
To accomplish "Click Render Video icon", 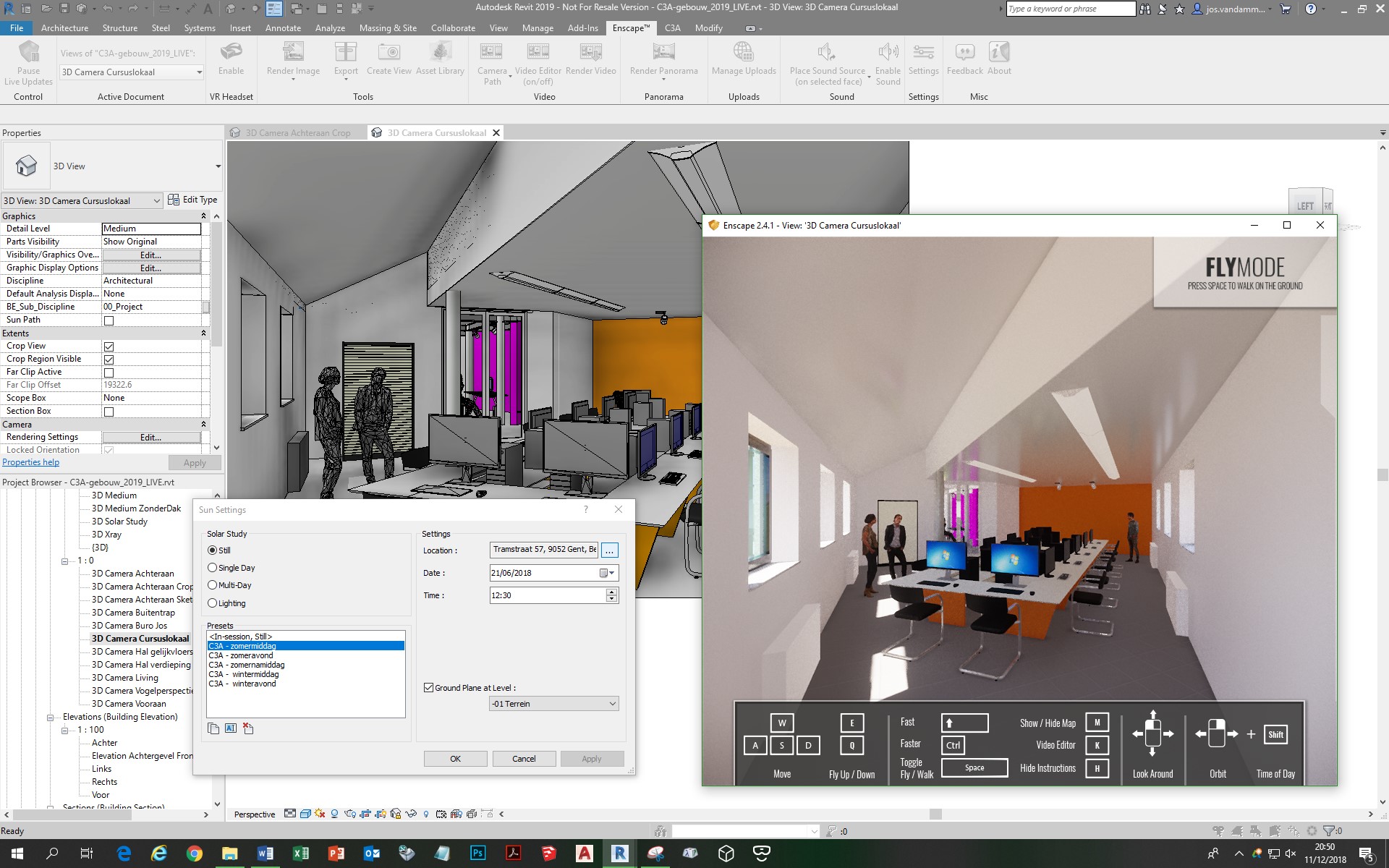I will [590, 52].
